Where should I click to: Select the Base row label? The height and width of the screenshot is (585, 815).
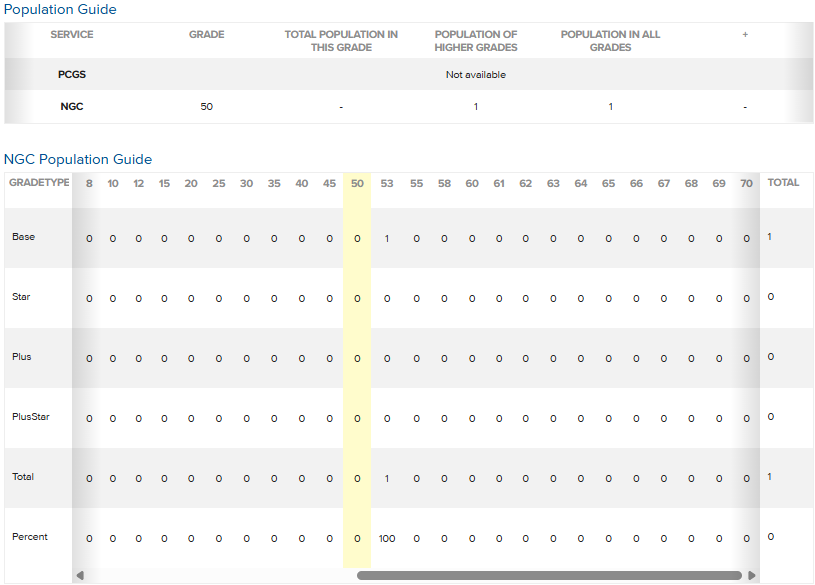pyautogui.click(x=23, y=237)
